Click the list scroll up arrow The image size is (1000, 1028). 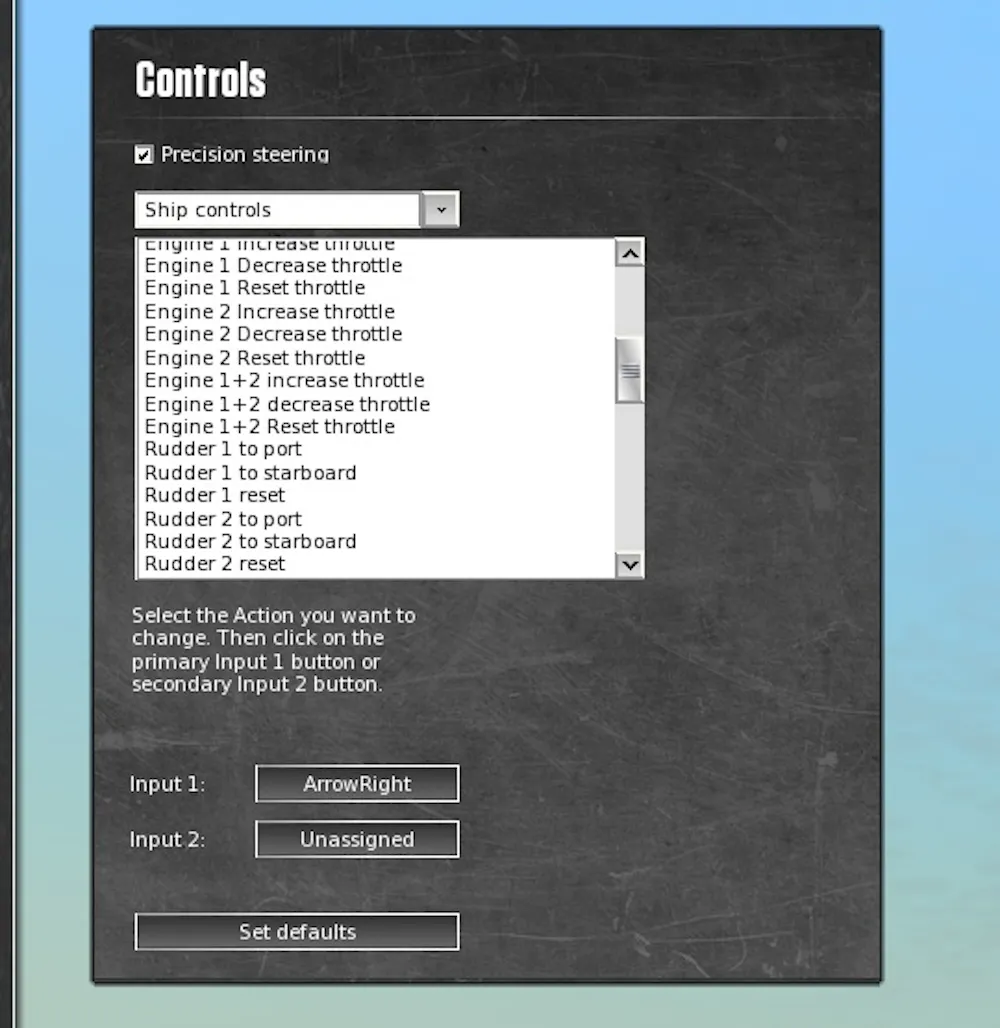pyautogui.click(x=630, y=253)
